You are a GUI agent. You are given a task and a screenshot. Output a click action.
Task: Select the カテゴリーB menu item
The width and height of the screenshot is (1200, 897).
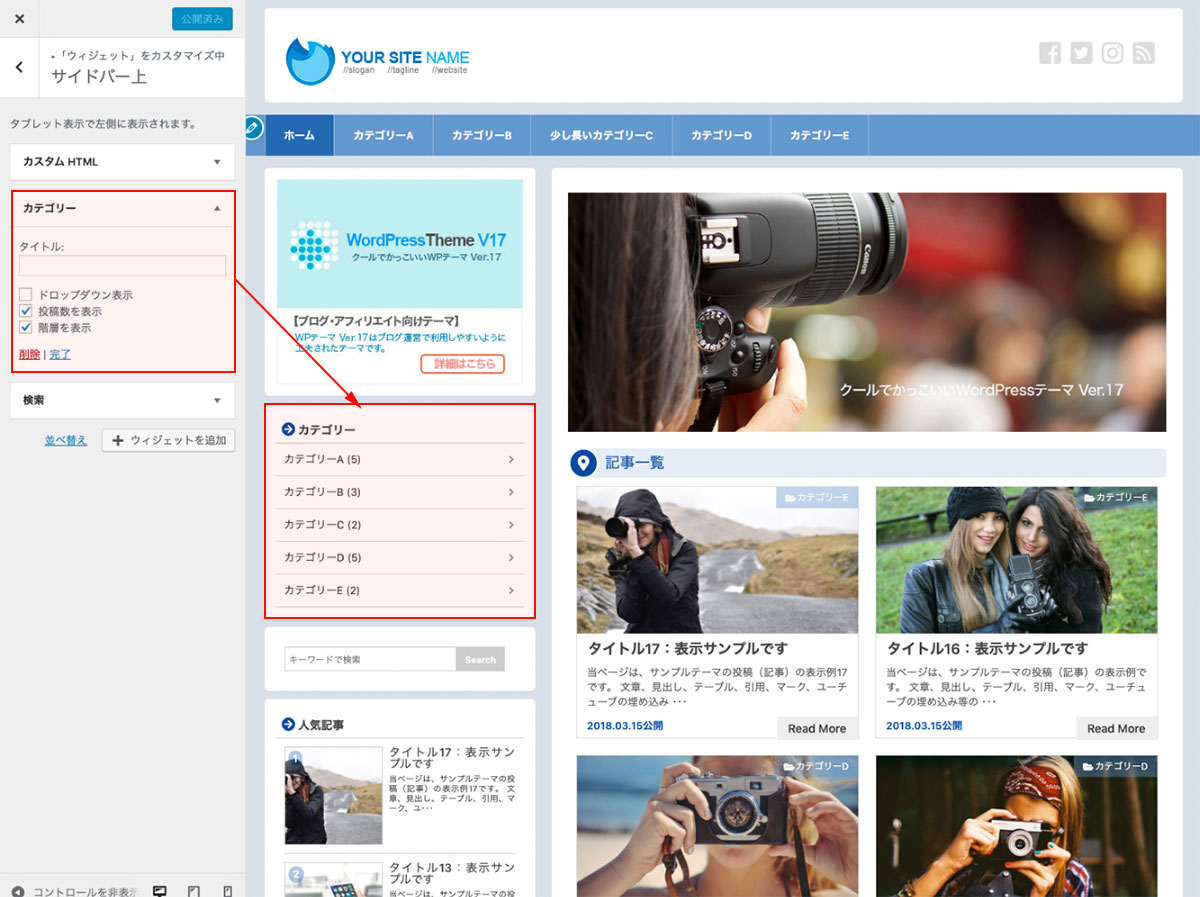[482, 135]
